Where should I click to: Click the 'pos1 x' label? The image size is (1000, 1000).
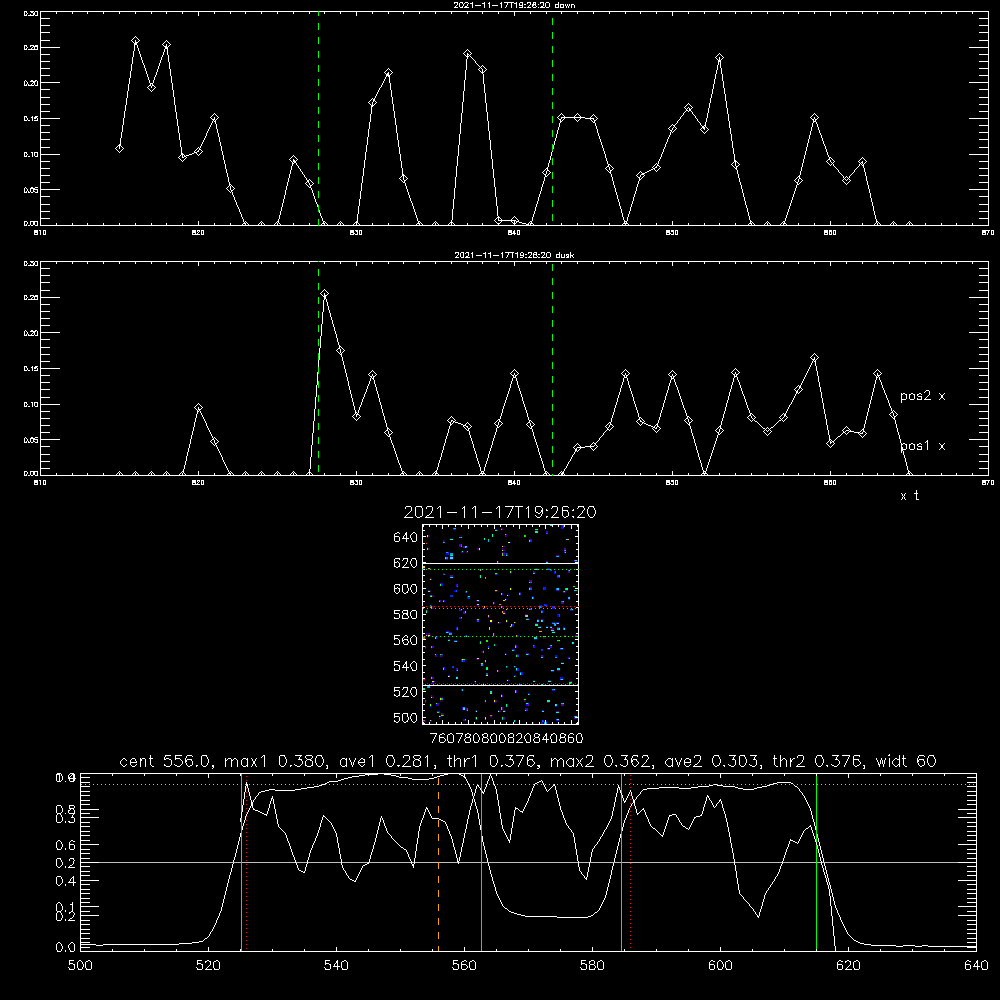pyautogui.click(x=922, y=446)
